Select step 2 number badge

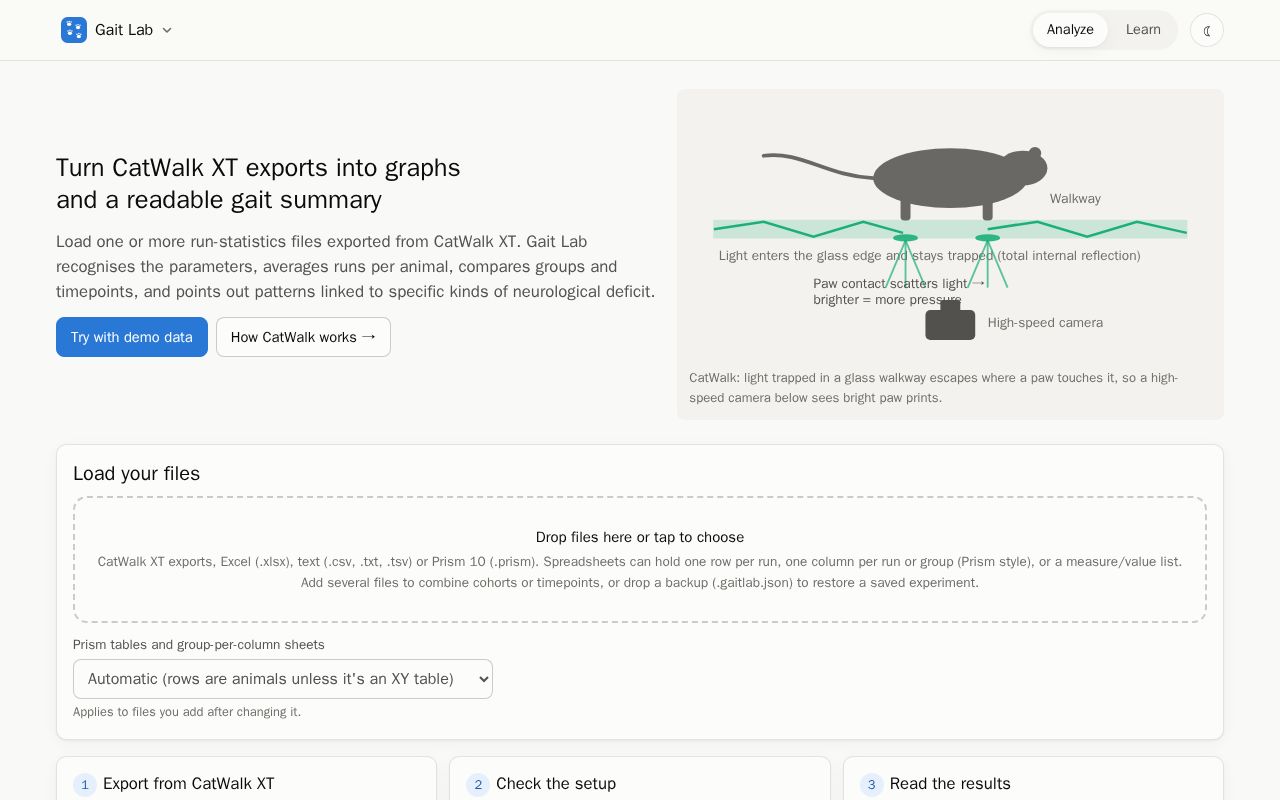(478, 785)
